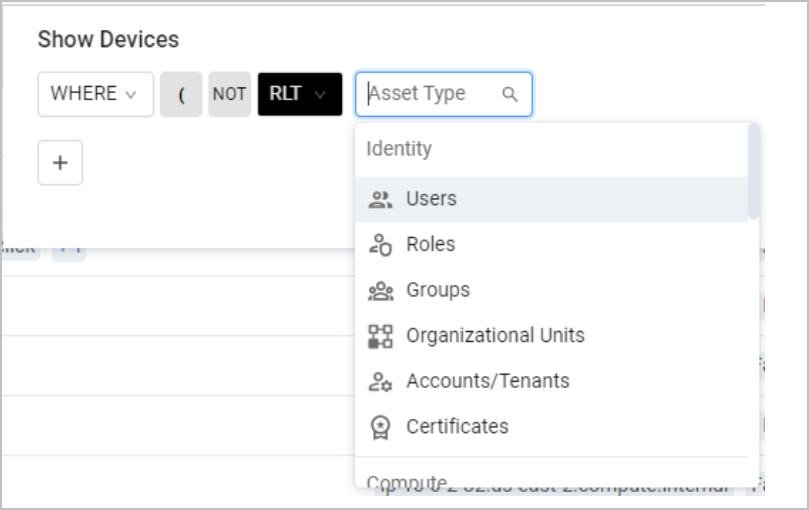
Task: Choose the Groups option
Action: pyautogui.click(x=438, y=290)
